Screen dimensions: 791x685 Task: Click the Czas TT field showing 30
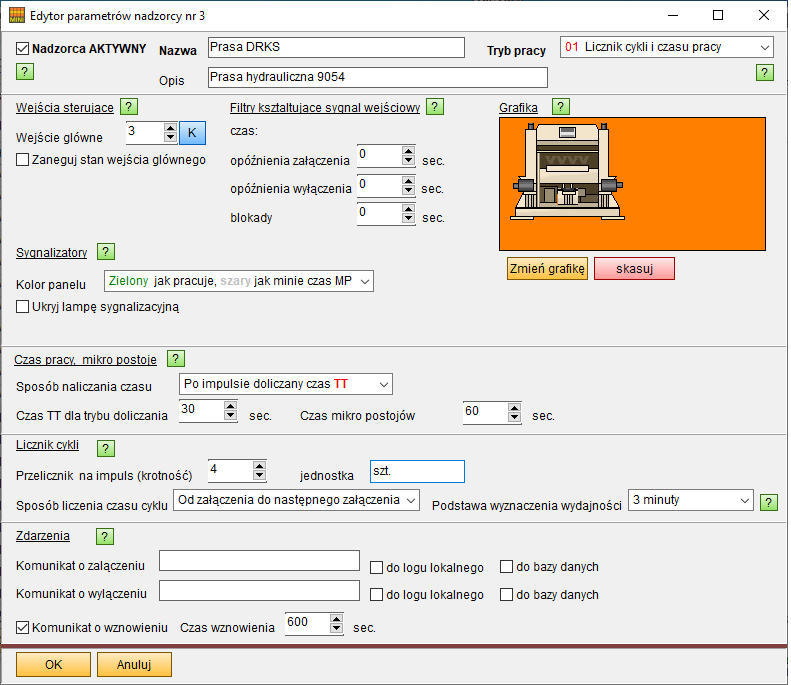pyautogui.click(x=201, y=411)
